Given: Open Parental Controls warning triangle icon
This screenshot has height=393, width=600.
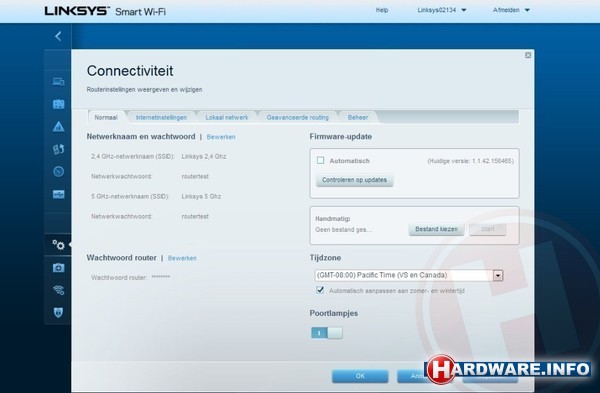Looking at the screenshot, I should coord(59,126).
